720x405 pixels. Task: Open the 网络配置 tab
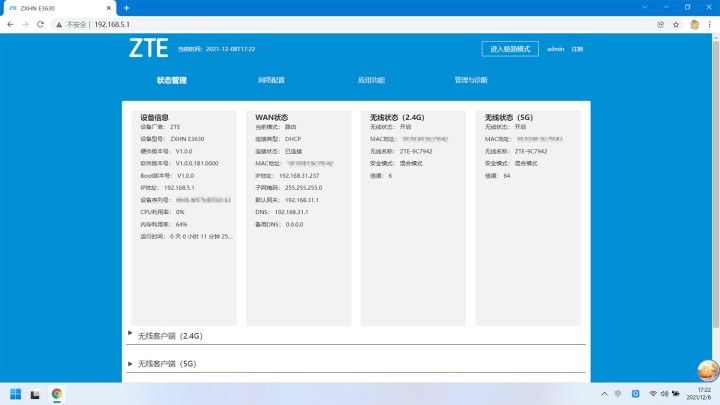tap(271, 80)
